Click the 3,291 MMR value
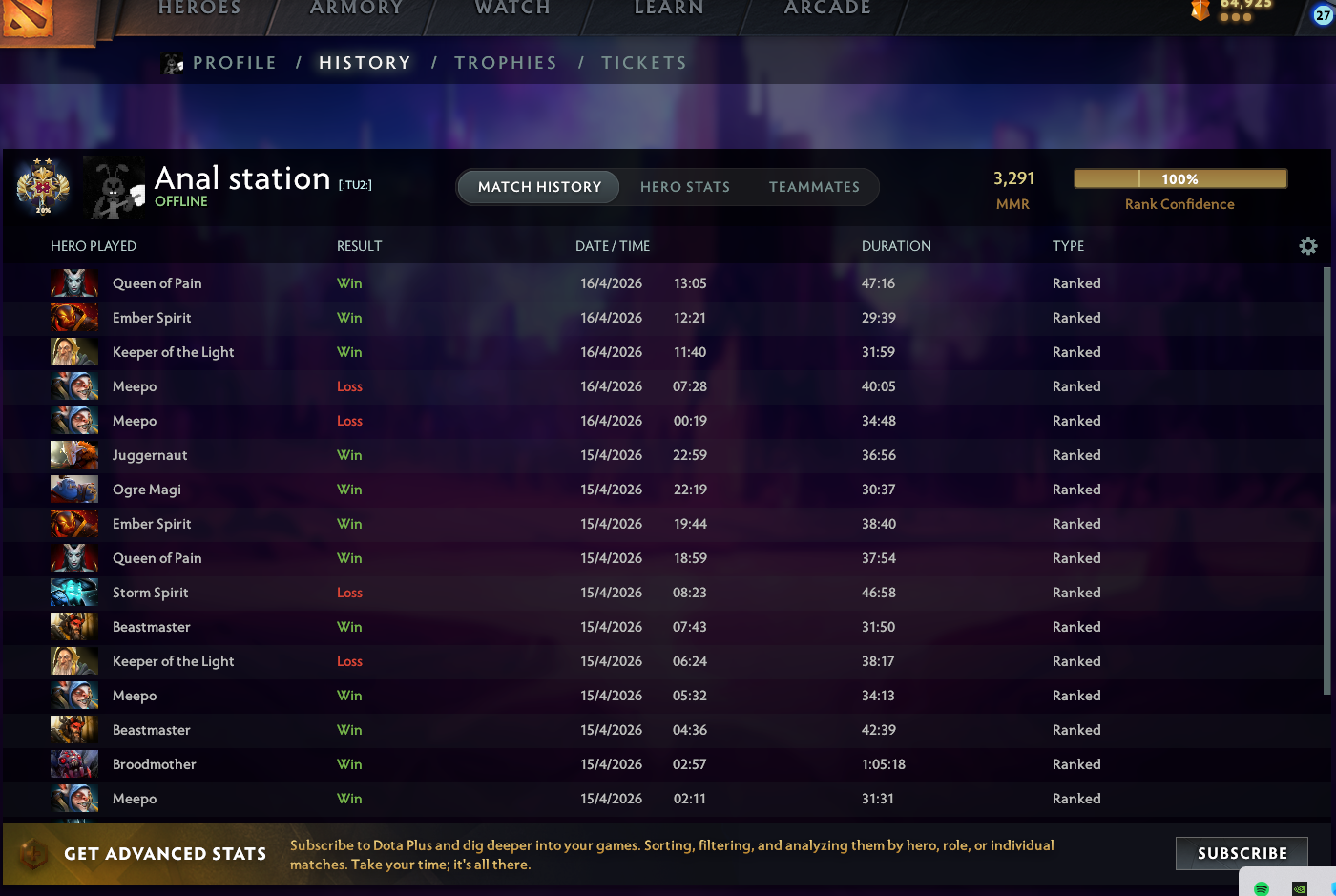 1013,178
